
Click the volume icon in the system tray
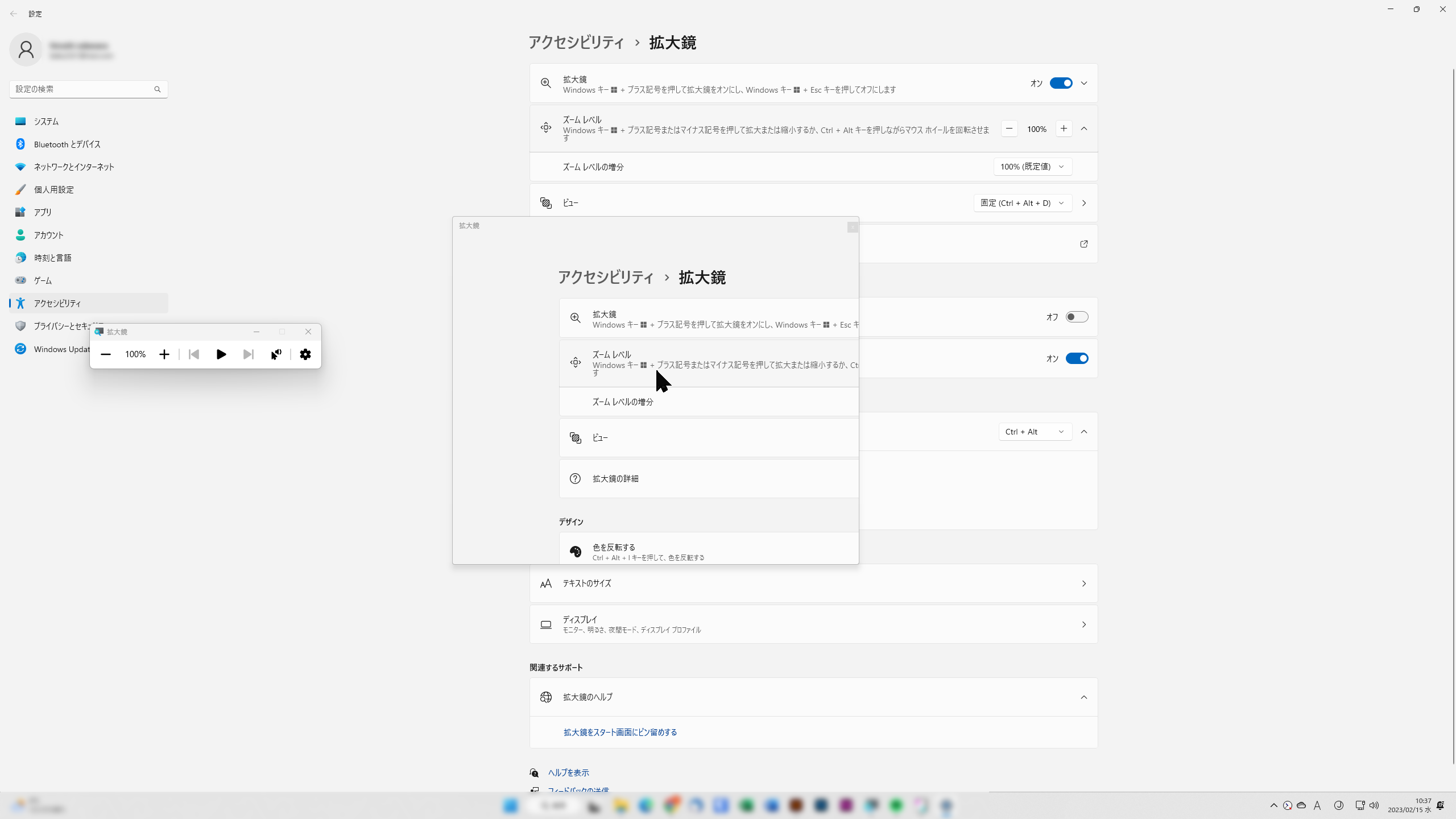[1374, 805]
